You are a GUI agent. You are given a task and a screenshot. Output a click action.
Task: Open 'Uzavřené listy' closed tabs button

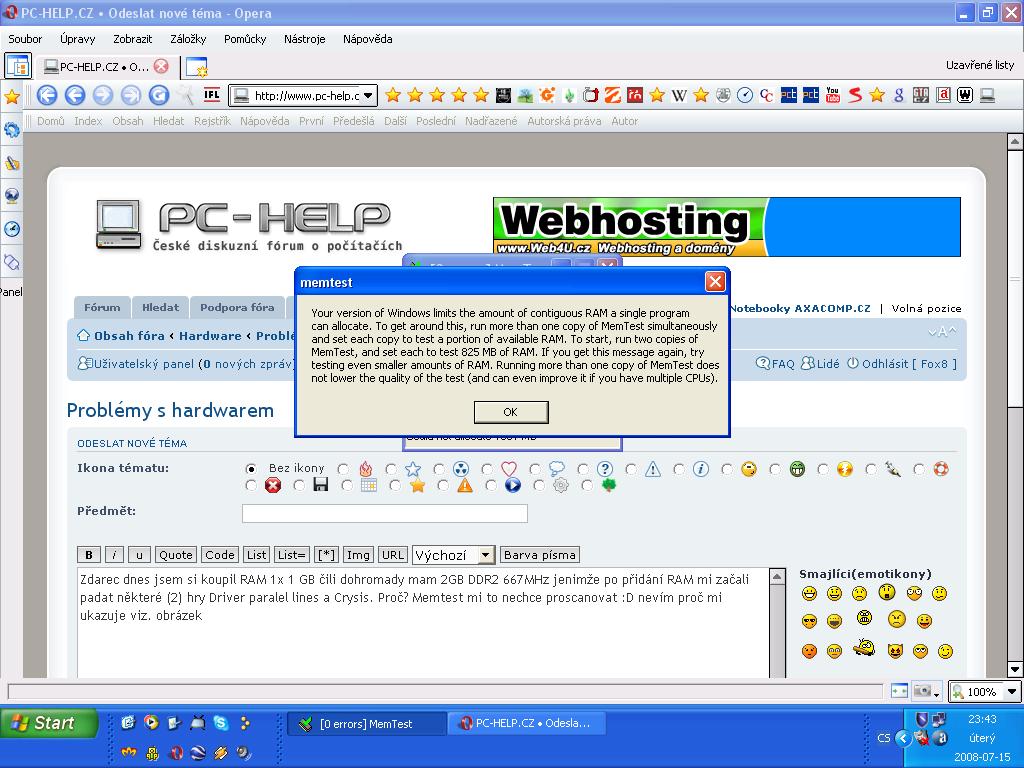click(x=980, y=65)
